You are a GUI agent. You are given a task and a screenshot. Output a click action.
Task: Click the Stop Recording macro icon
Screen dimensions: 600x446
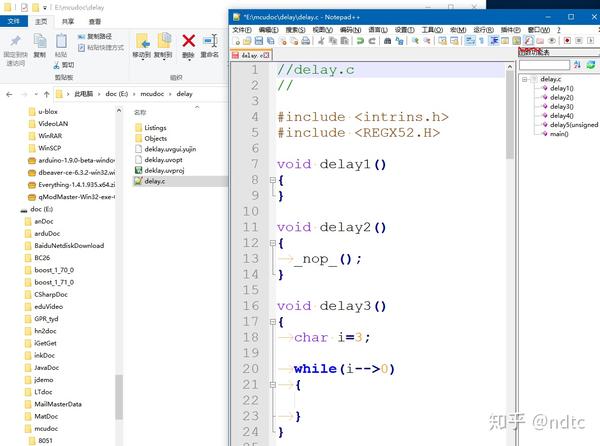[579, 41]
